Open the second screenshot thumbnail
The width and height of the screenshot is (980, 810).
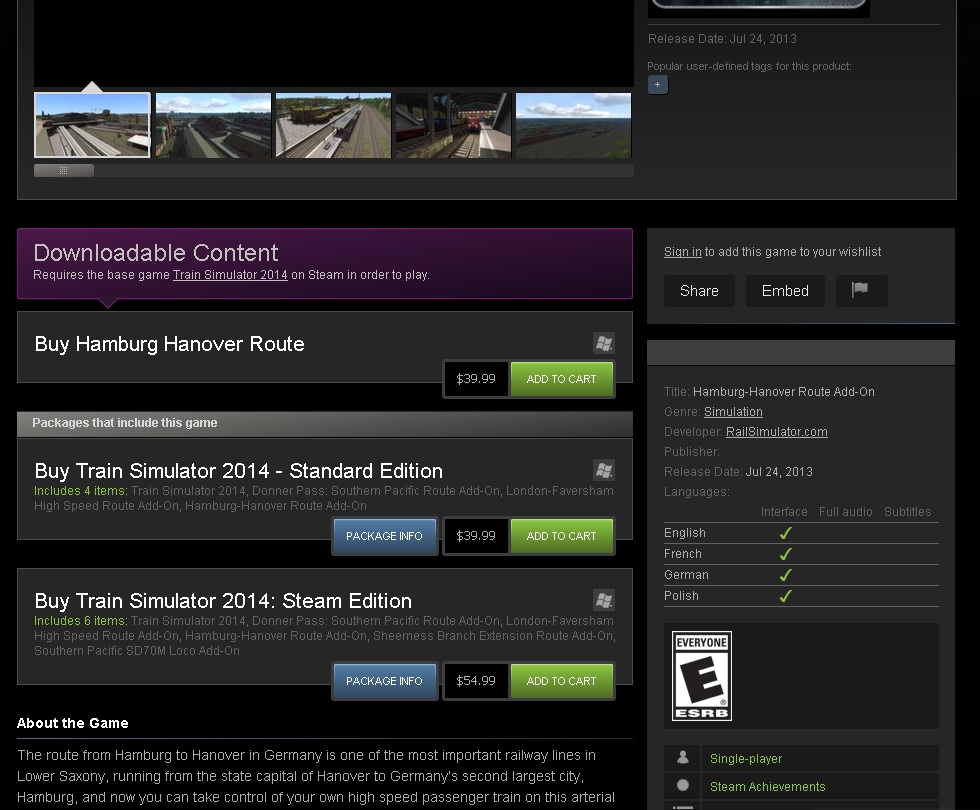pyautogui.click(x=213, y=125)
